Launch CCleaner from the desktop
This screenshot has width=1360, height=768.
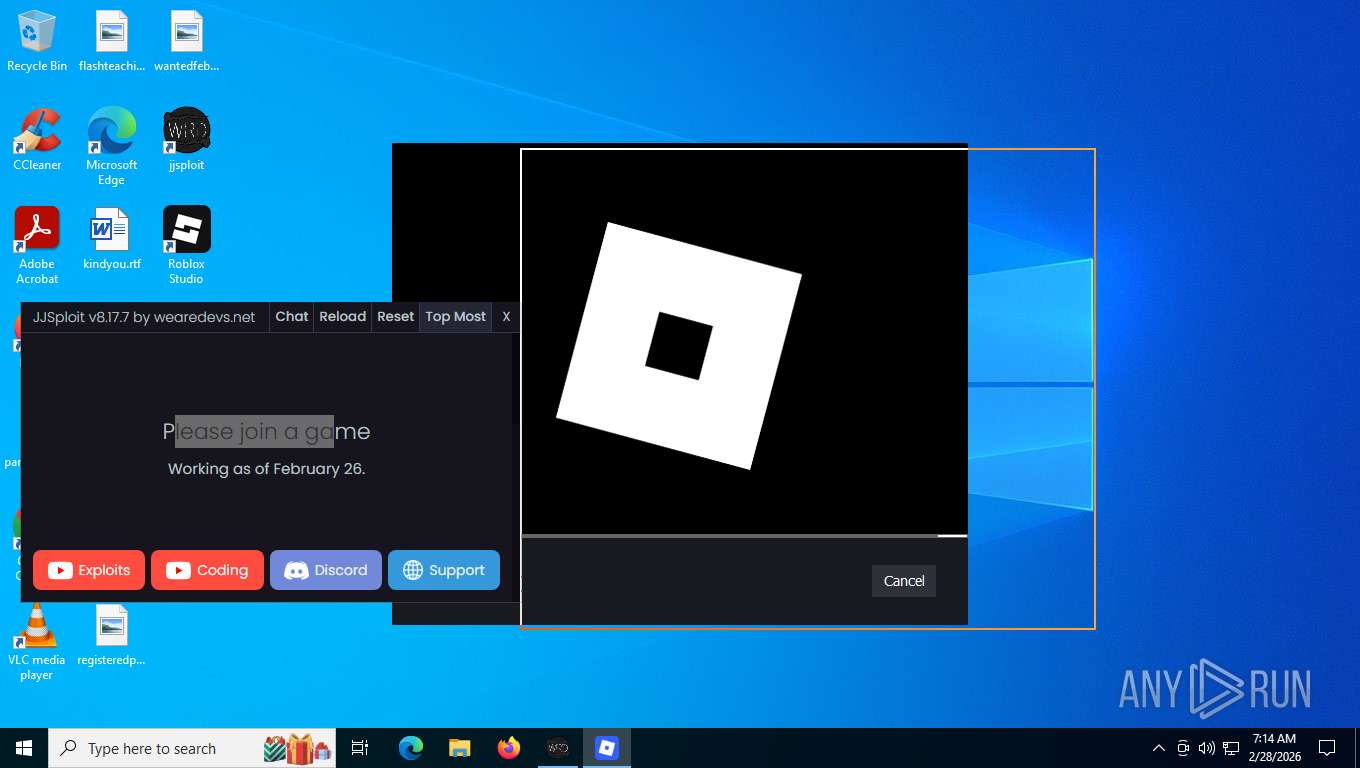pos(37,139)
